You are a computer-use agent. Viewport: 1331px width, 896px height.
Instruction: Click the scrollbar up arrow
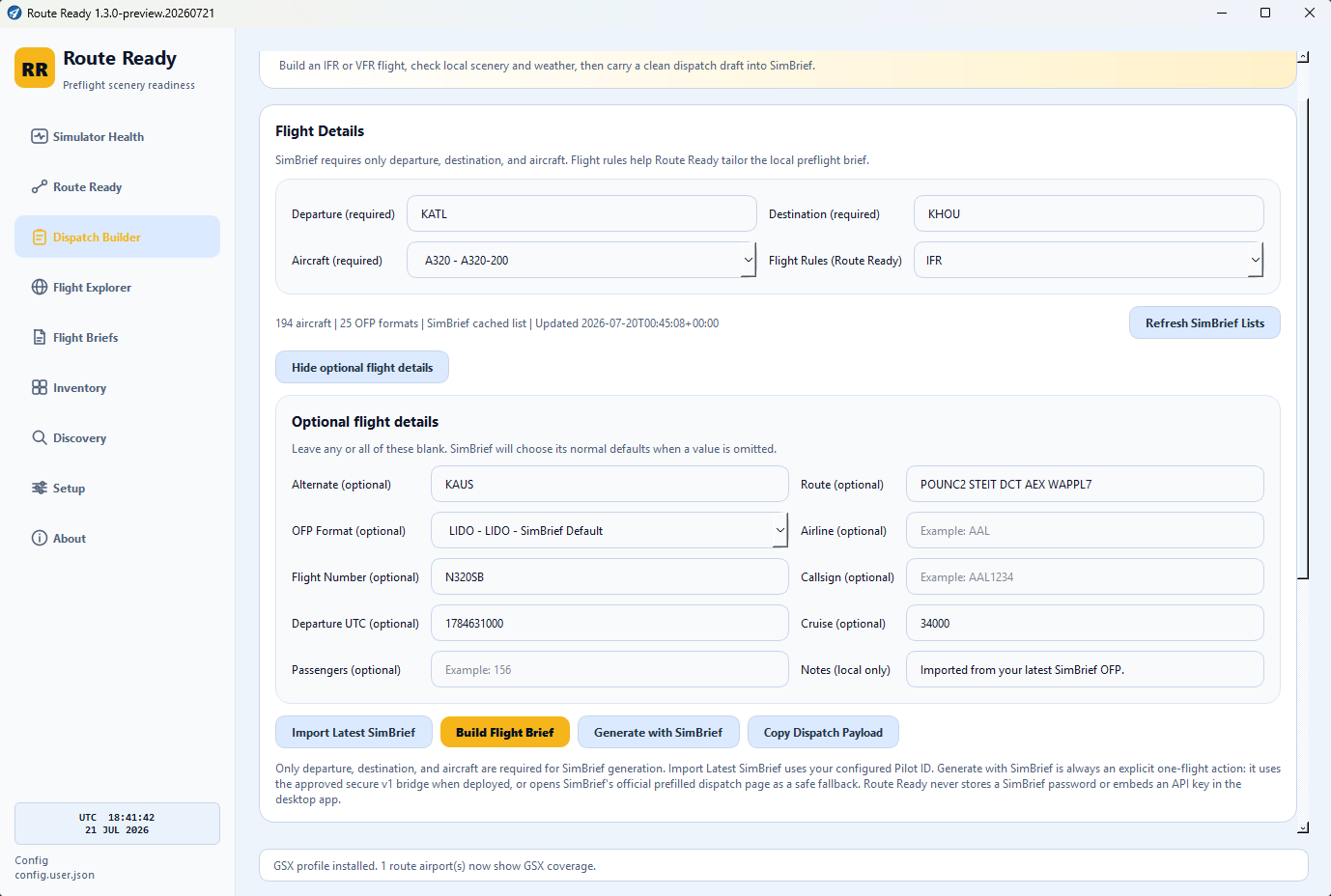pyautogui.click(x=1303, y=57)
